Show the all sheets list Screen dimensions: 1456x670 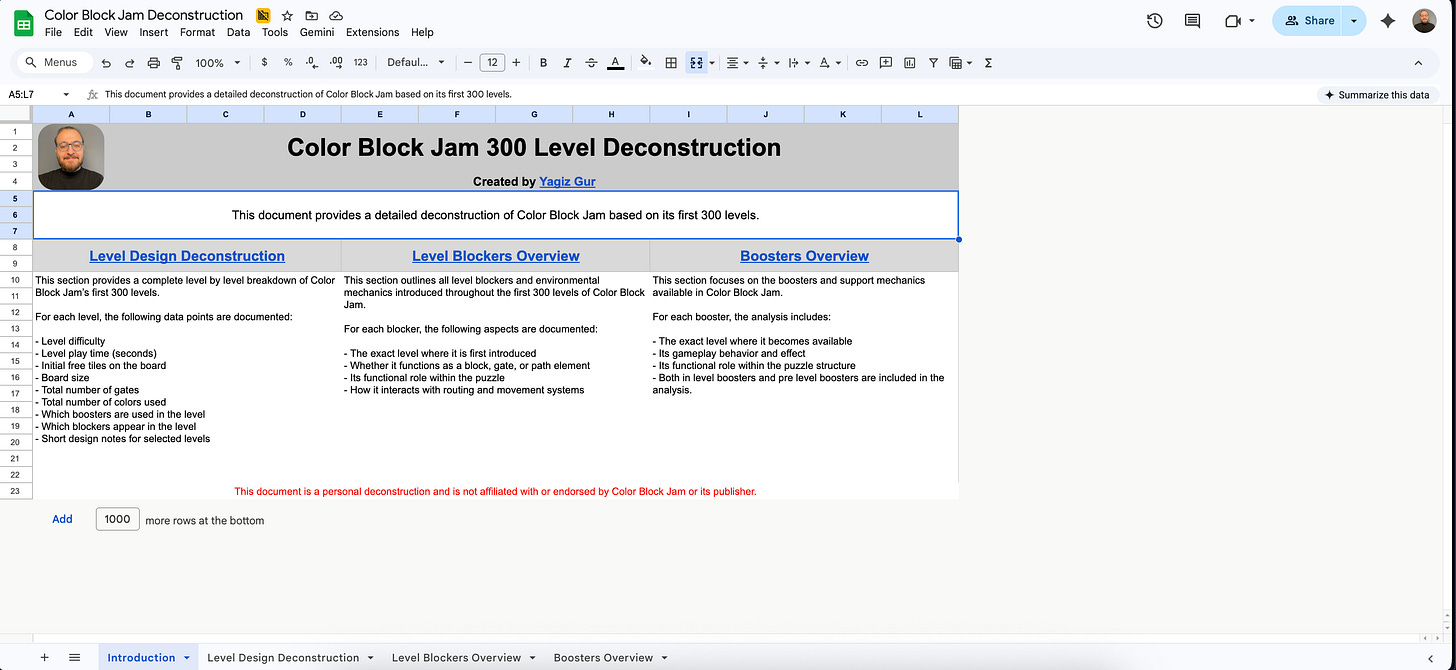tap(75, 657)
